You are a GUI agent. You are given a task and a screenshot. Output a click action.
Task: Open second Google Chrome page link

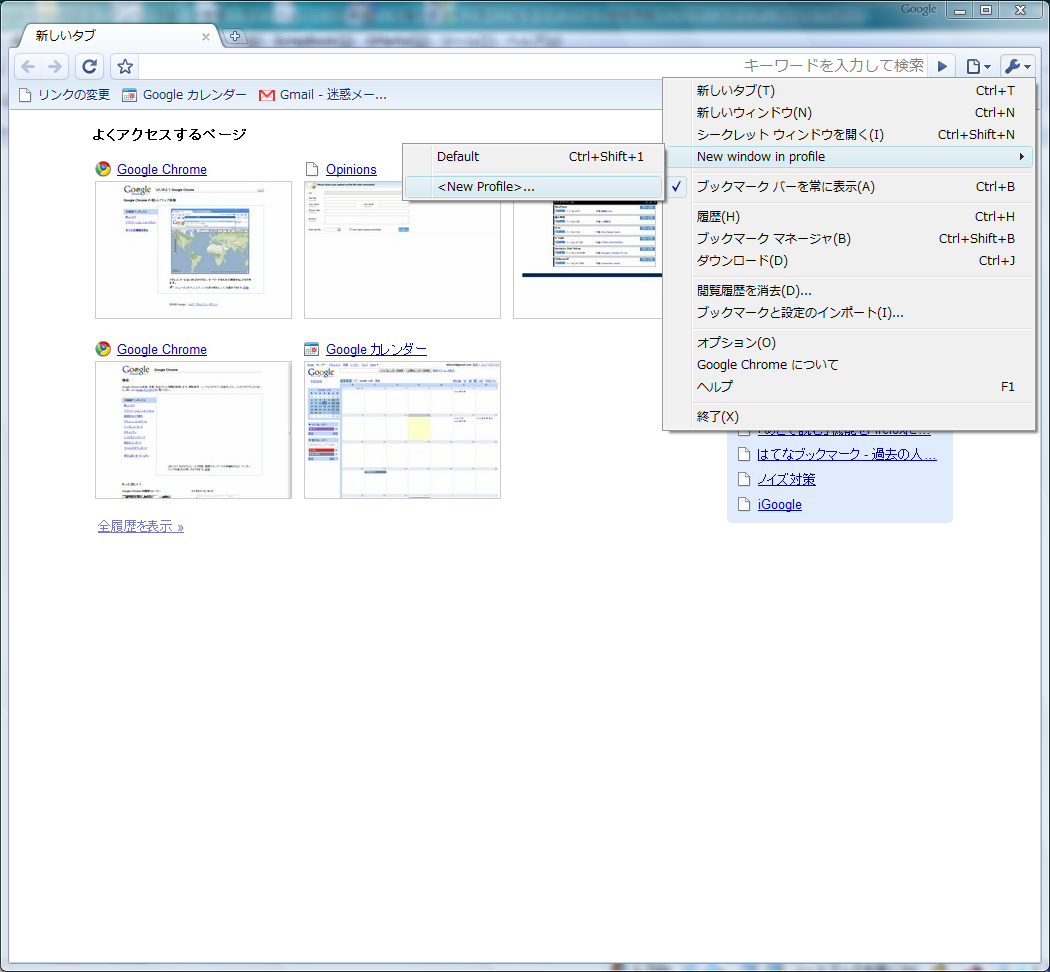coord(162,349)
